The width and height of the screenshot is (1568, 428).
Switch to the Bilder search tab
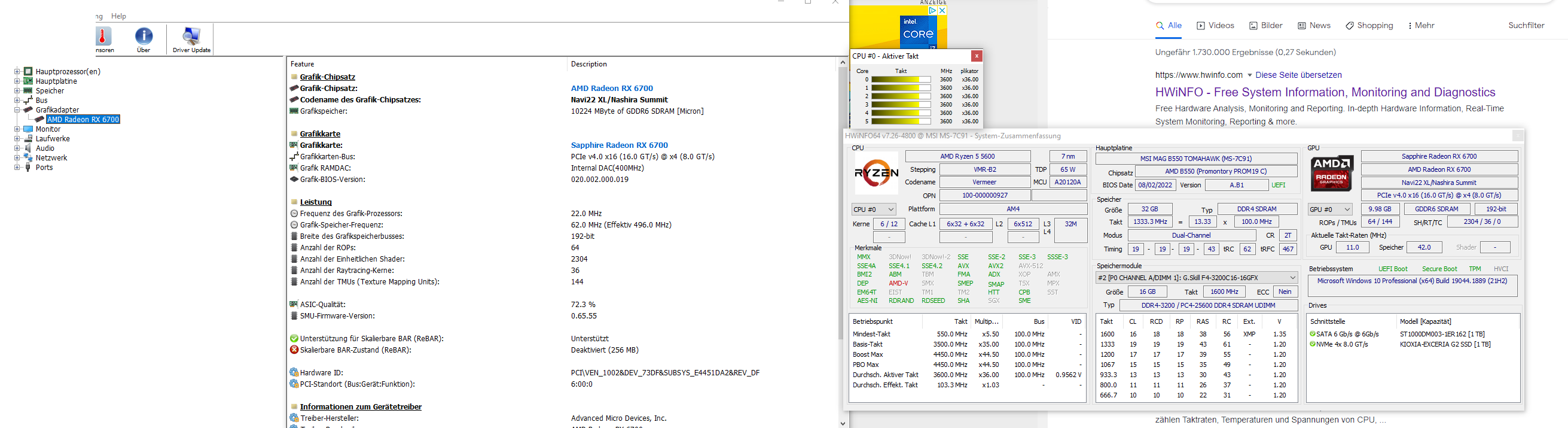click(x=1265, y=26)
